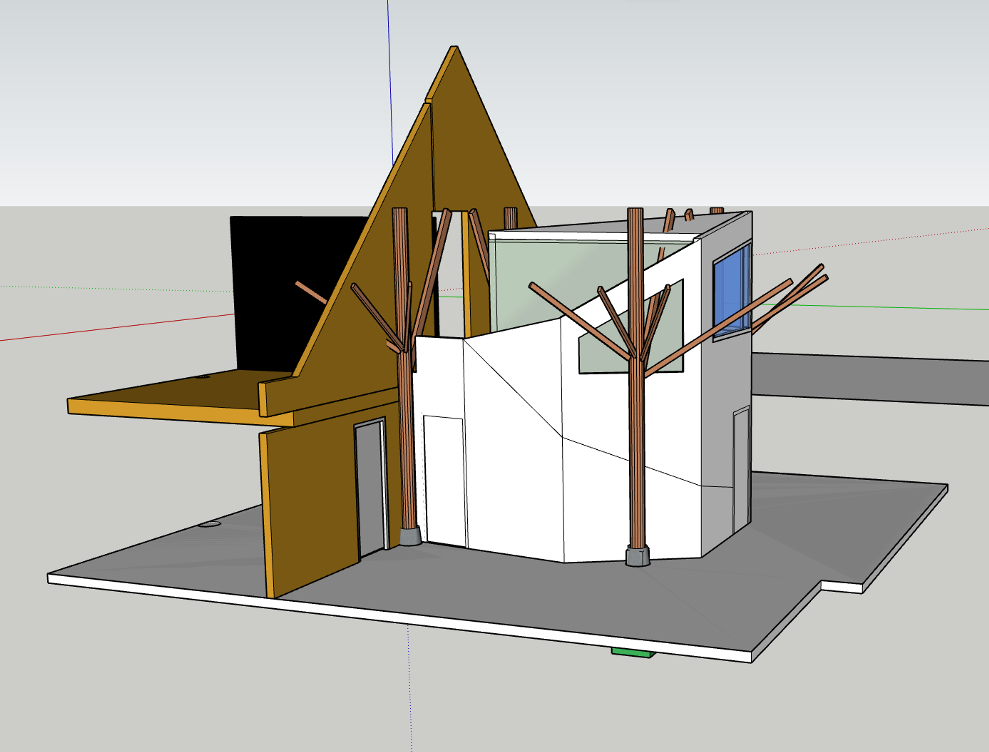This screenshot has height=752, width=989.
Task: Click the small circle on the gray base slab
Action: [210, 524]
